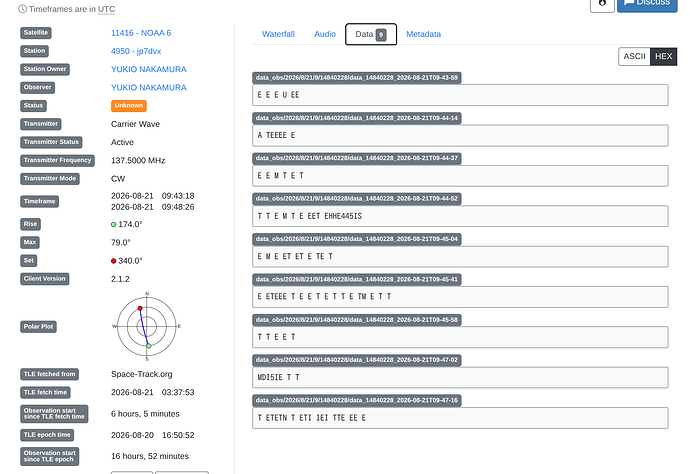
Task: Click the TLE epoch time 16:50:52
Action: (178, 435)
